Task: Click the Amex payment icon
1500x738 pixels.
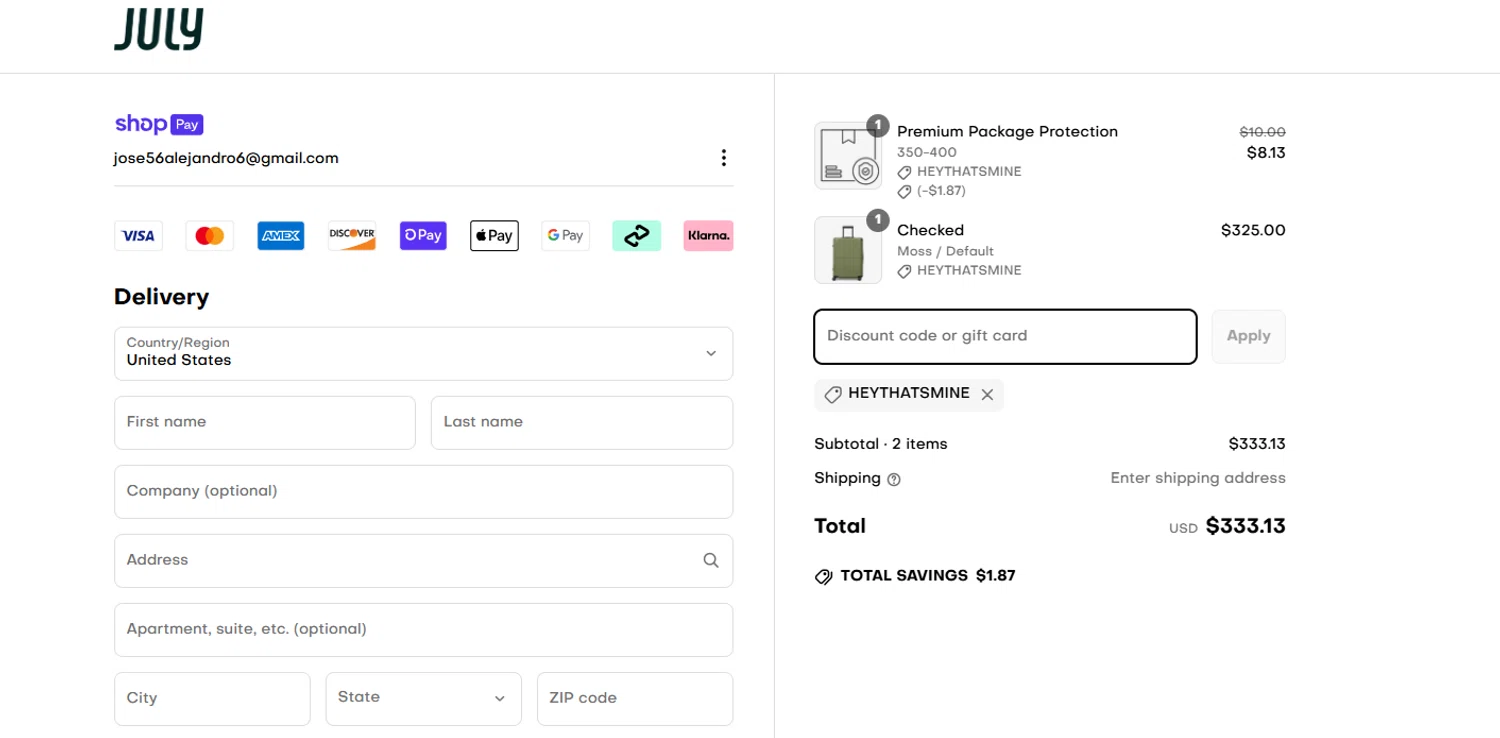Action: (x=281, y=236)
